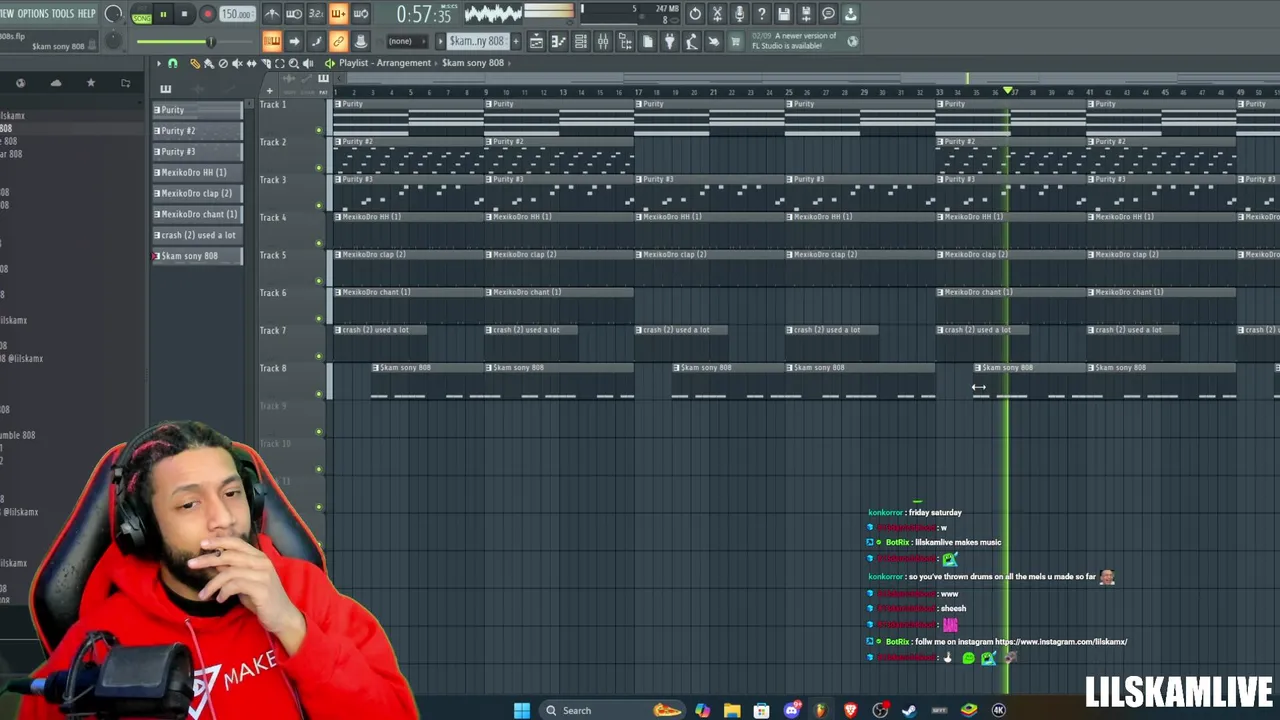Toggle the highlighted overdub recording button
The width and height of the screenshot is (1280, 720).
[x=338, y=14]
